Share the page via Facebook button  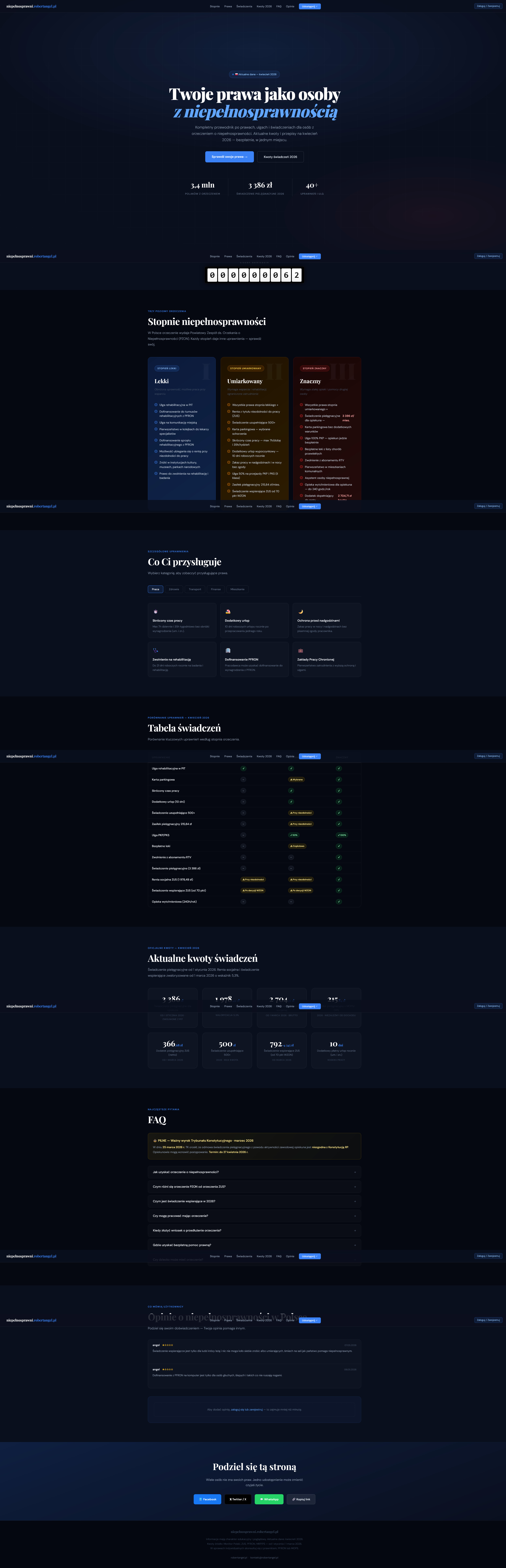(208, 1499)
